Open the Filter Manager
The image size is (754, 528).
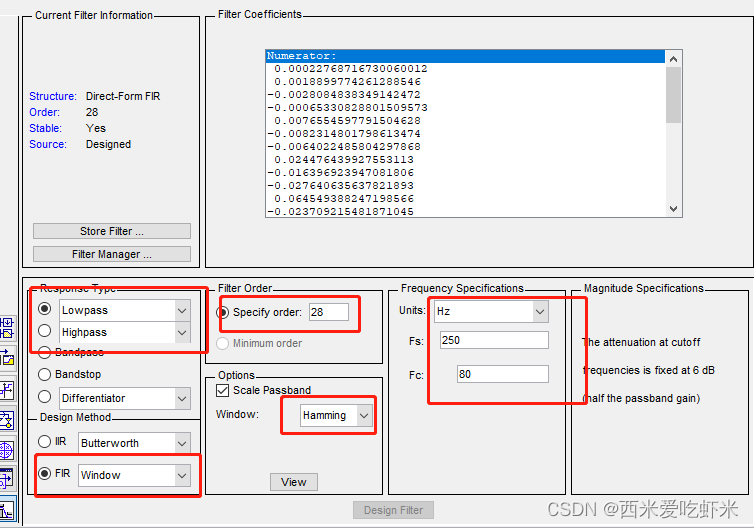[x=112, y=254]
